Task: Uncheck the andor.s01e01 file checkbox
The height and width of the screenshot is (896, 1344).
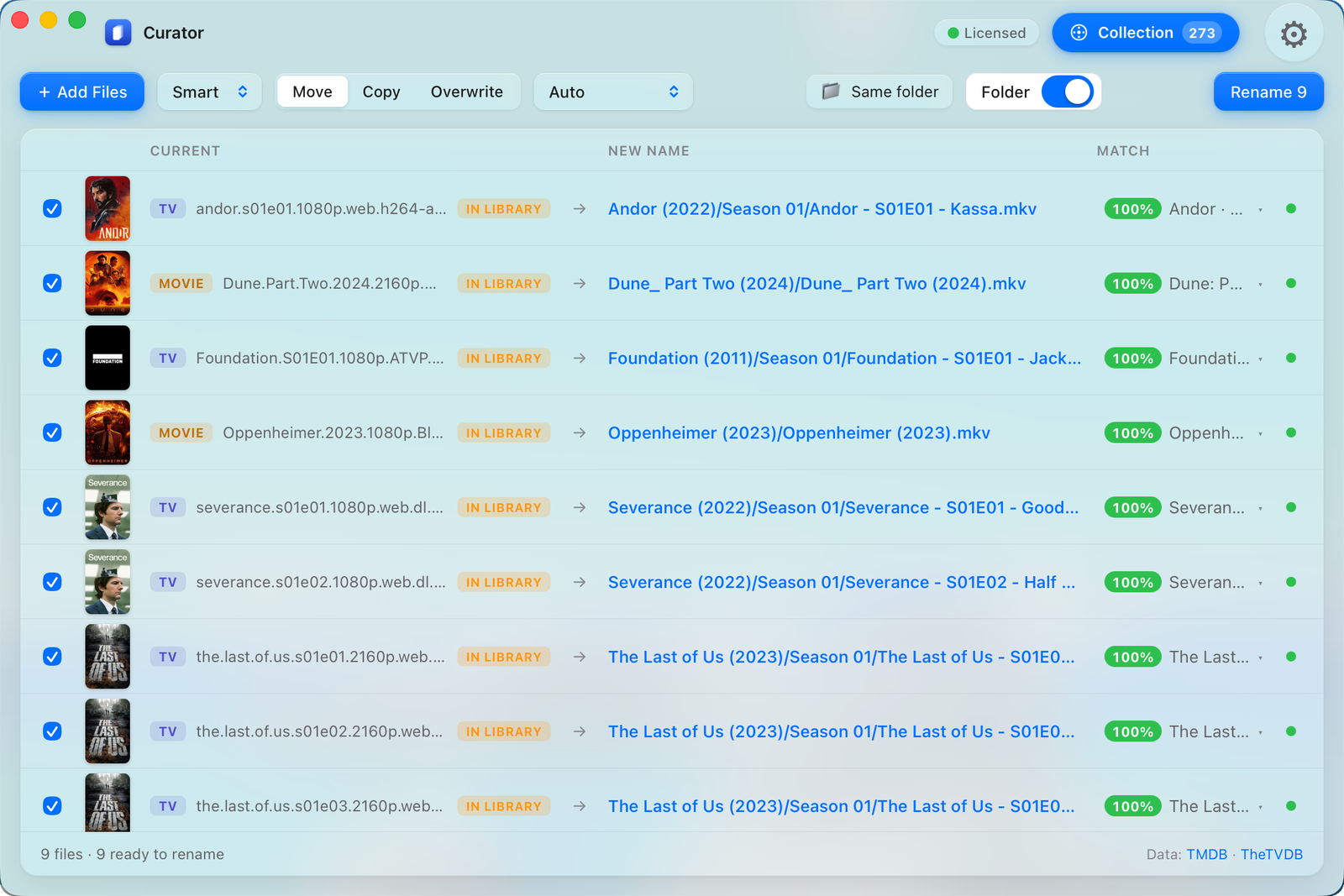Action: (52, 208)
